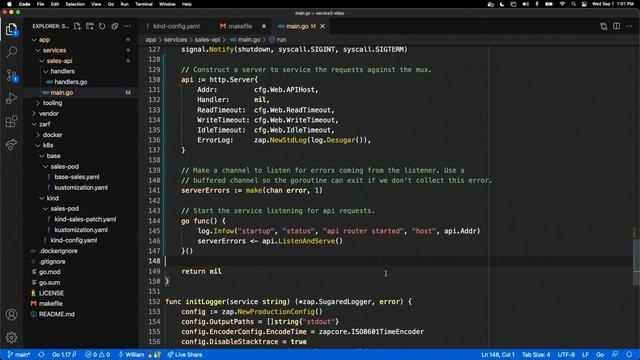Click Ln 148, Col 1 position indicator
This screenshot has width=640, height=360.
(498, 355)
